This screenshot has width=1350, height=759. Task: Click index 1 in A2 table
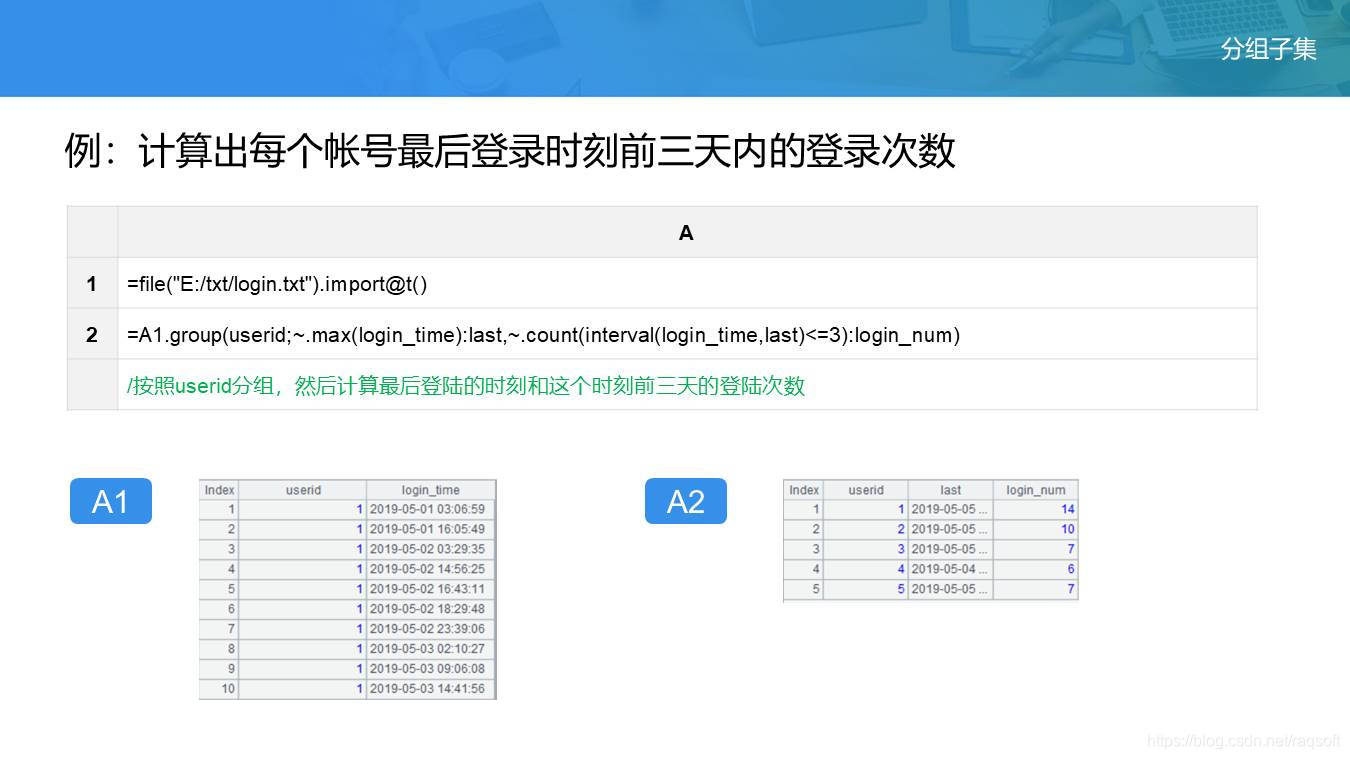click(x=803, y=509)
